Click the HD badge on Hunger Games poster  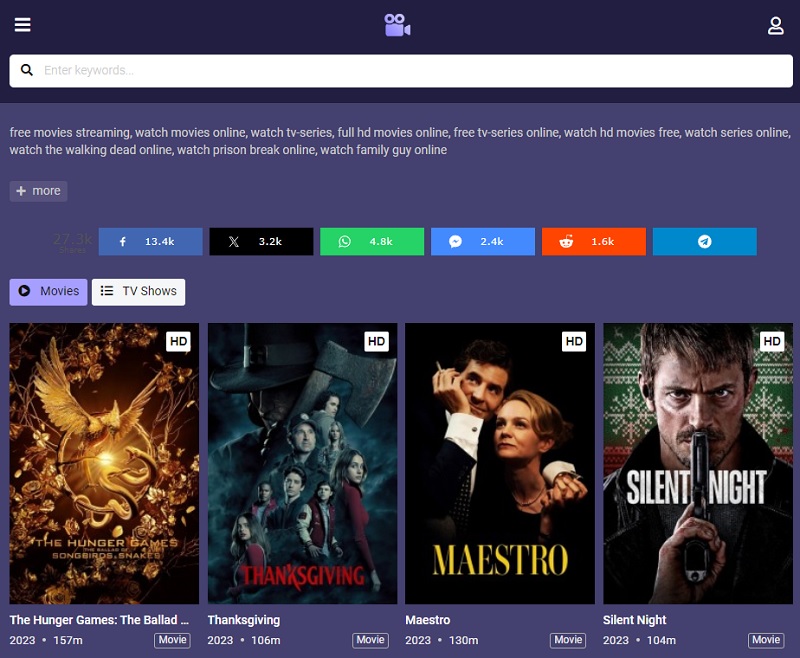coord(178,342)
